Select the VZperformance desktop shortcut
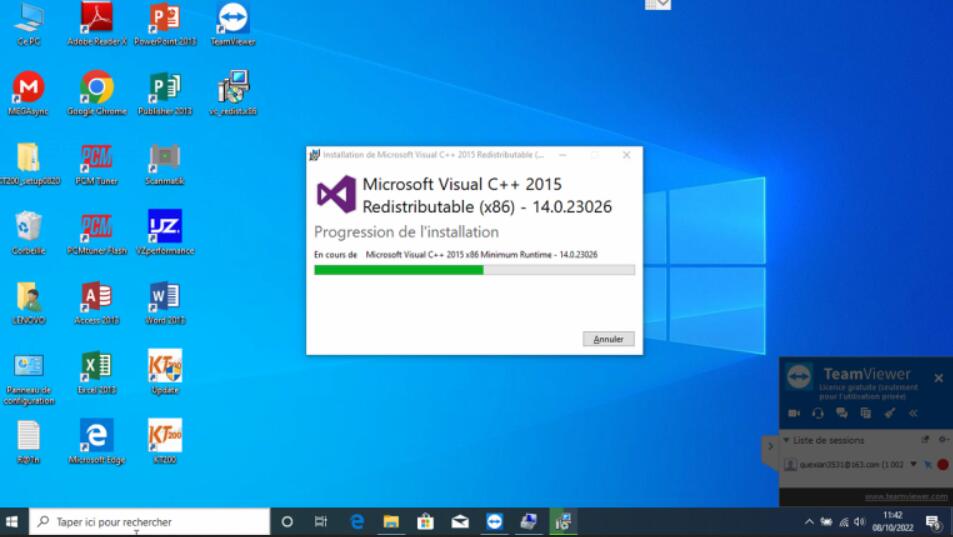This screenshot has height=537, width=953. click(x=165, y=233)
